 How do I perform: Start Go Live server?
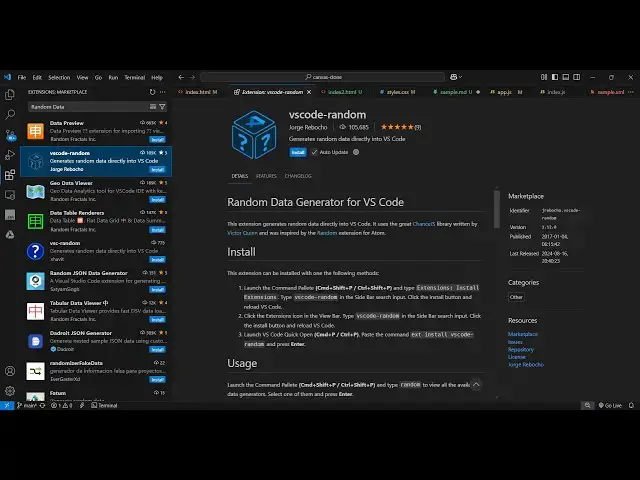[x=610, y=405]
